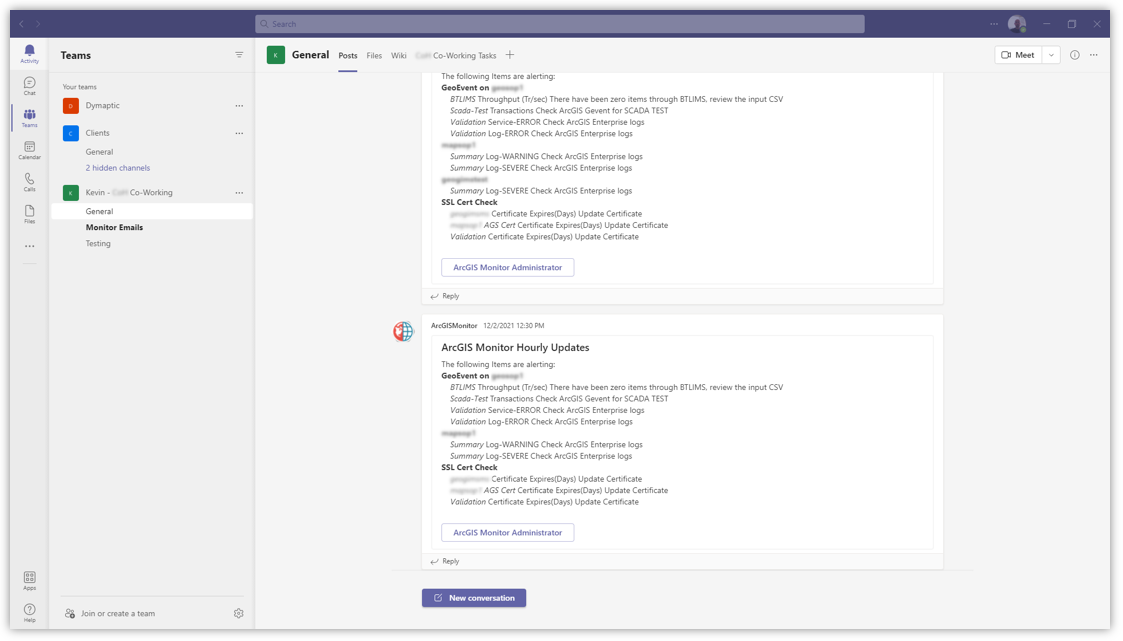Open Files from the left rail
The height and width of the screenshot is (641, 1123).
pyautogui.click(x=29, y=215)
